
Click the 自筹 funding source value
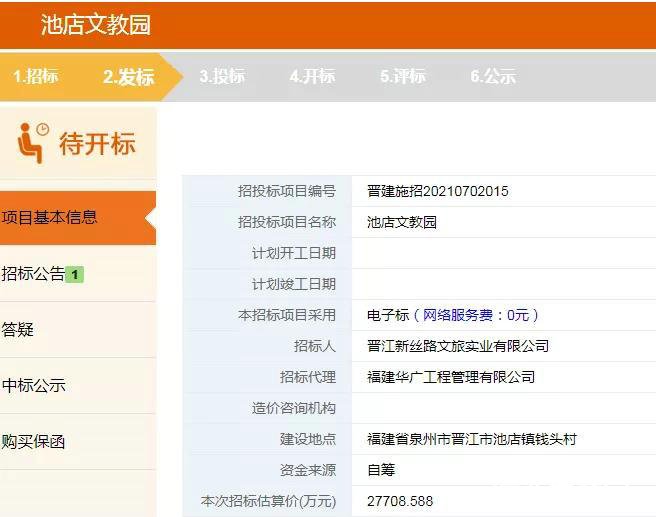pos(381,470)
